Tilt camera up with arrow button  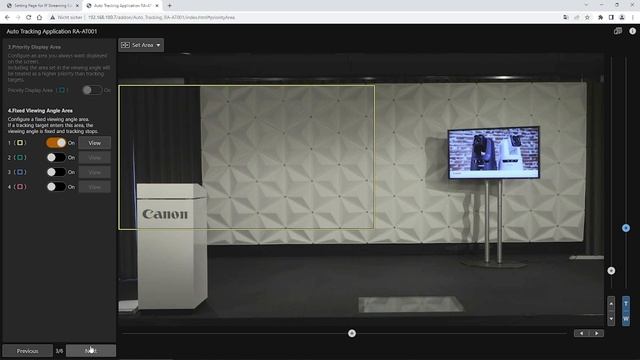click(x=611, y=304)
